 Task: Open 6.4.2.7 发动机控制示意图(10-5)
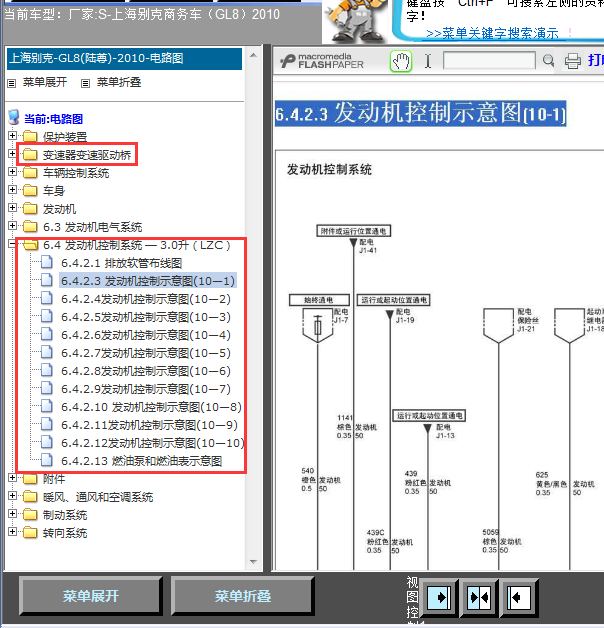point(146,353)
